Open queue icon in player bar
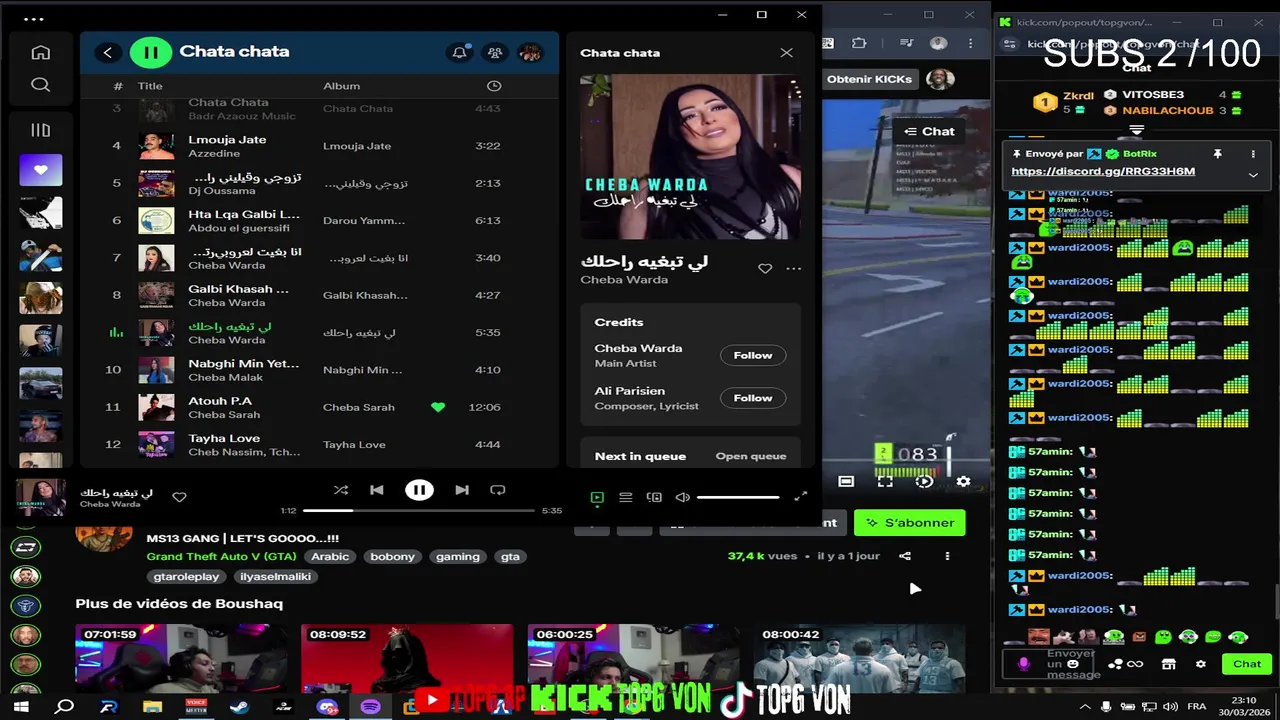 [625, 497]
